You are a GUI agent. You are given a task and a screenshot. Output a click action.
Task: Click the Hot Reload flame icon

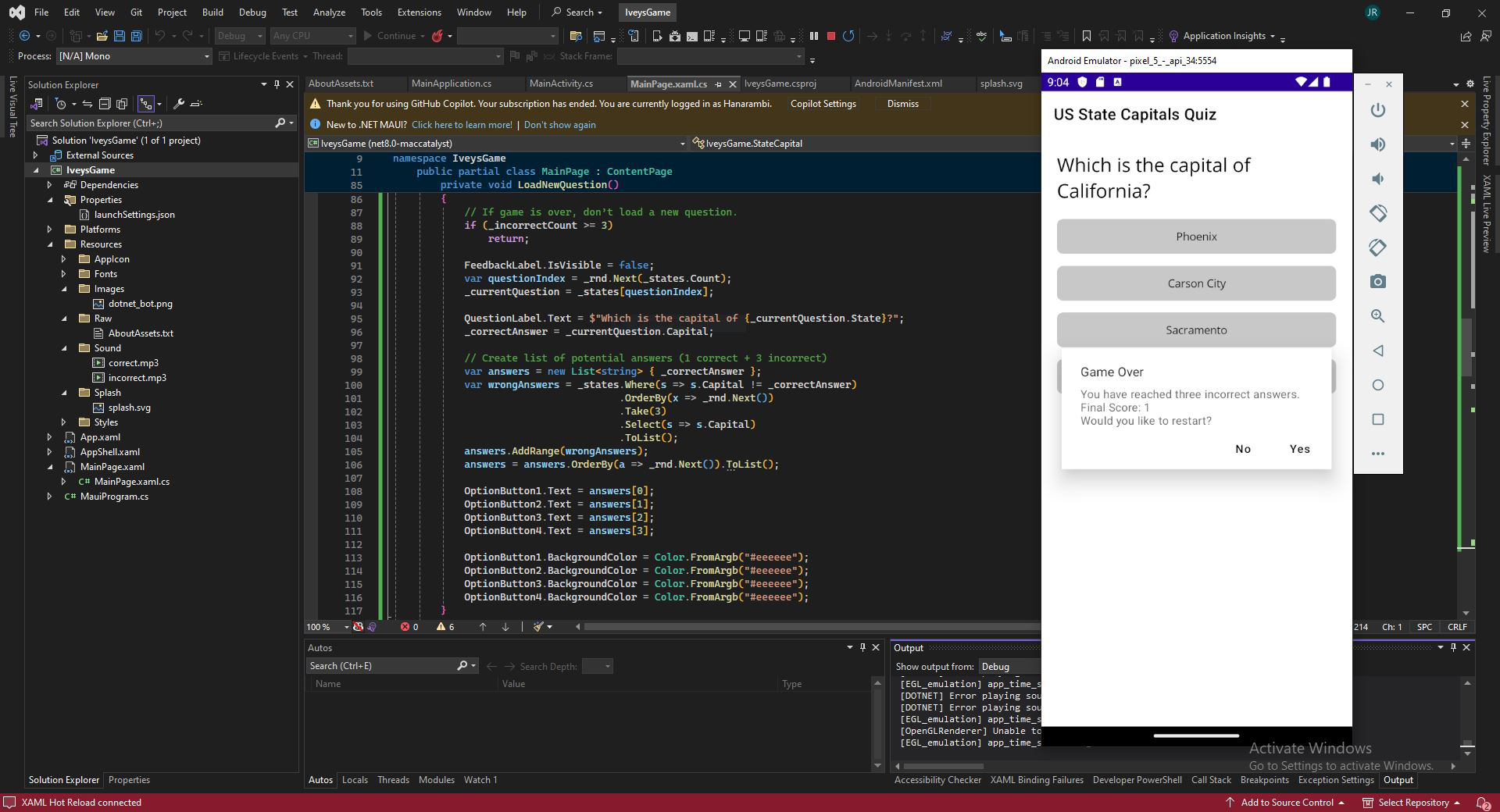click(x=437, y=36)
